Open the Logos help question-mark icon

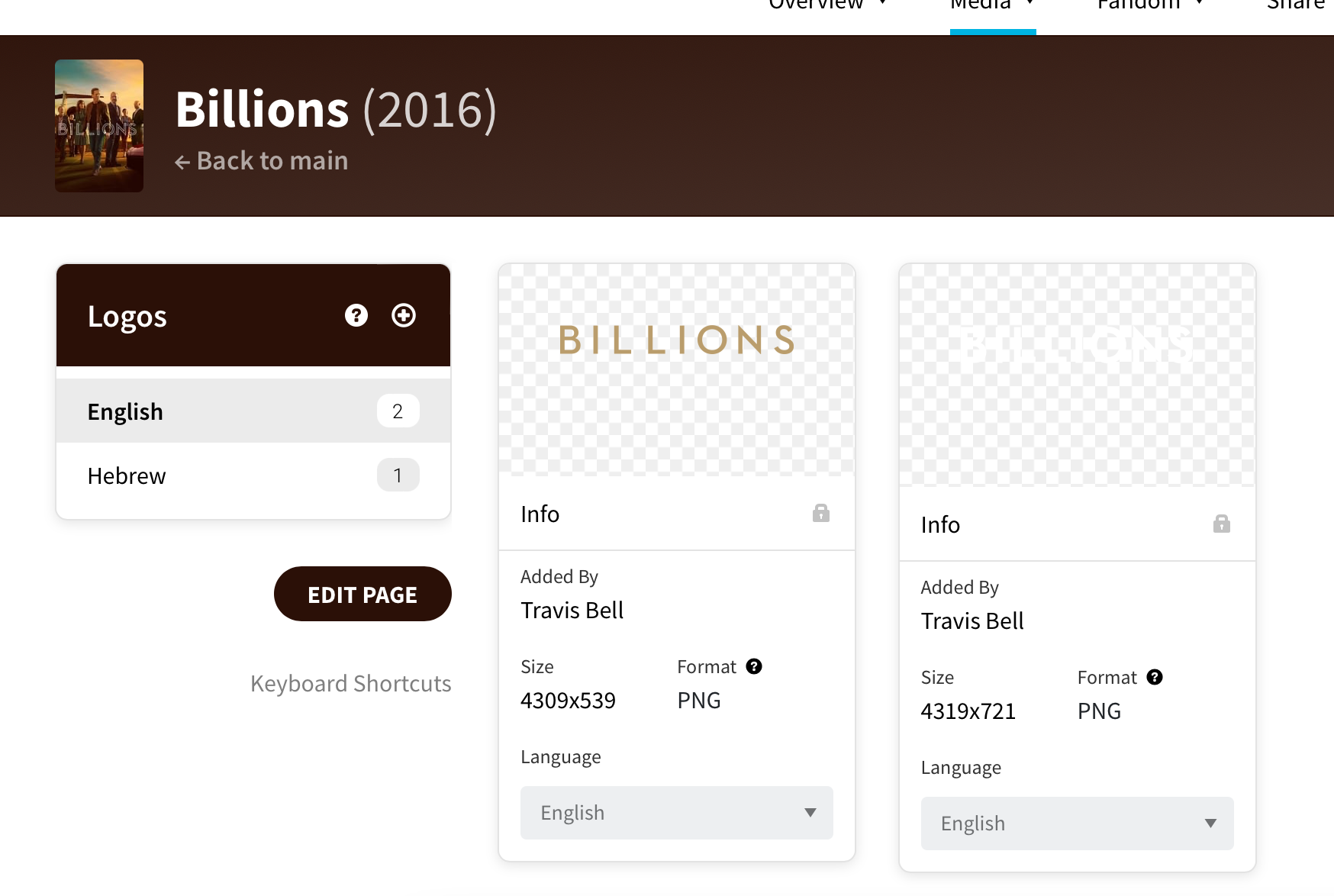pyautogui.click(x=356, y=315)
